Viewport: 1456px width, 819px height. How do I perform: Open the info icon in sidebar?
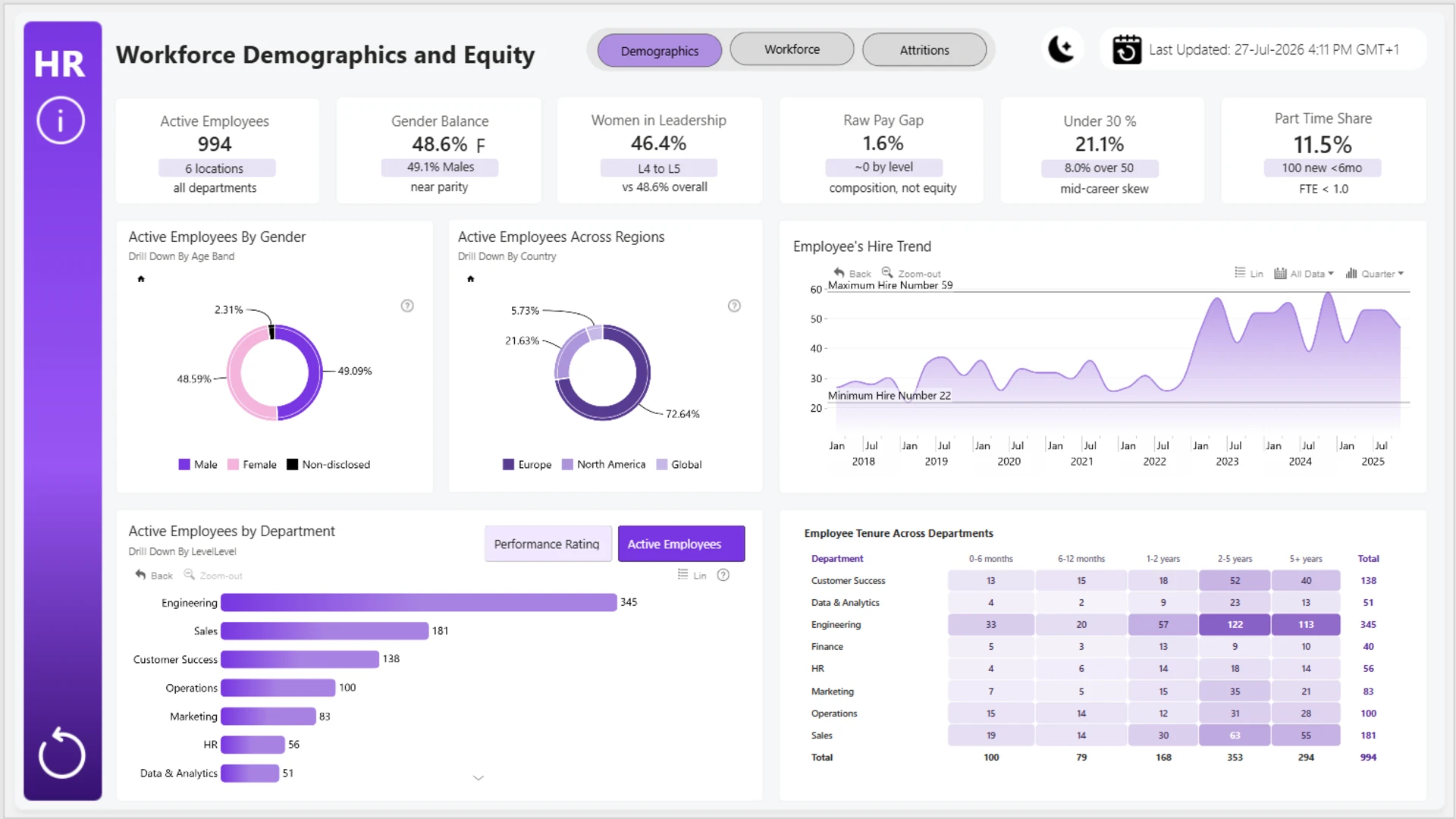[x=61, y=121]
